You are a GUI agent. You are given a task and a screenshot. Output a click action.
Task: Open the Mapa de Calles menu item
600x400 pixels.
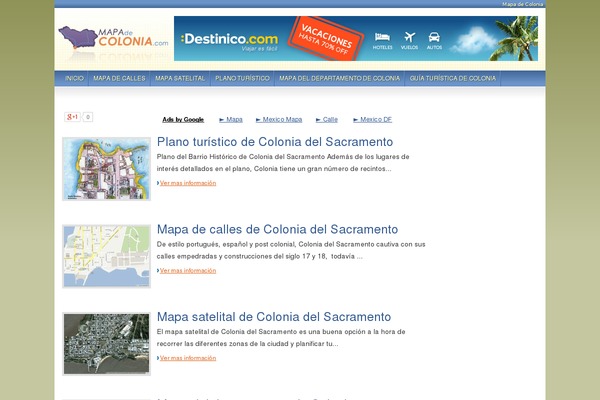pyautogui.click(x=119, y=78)
